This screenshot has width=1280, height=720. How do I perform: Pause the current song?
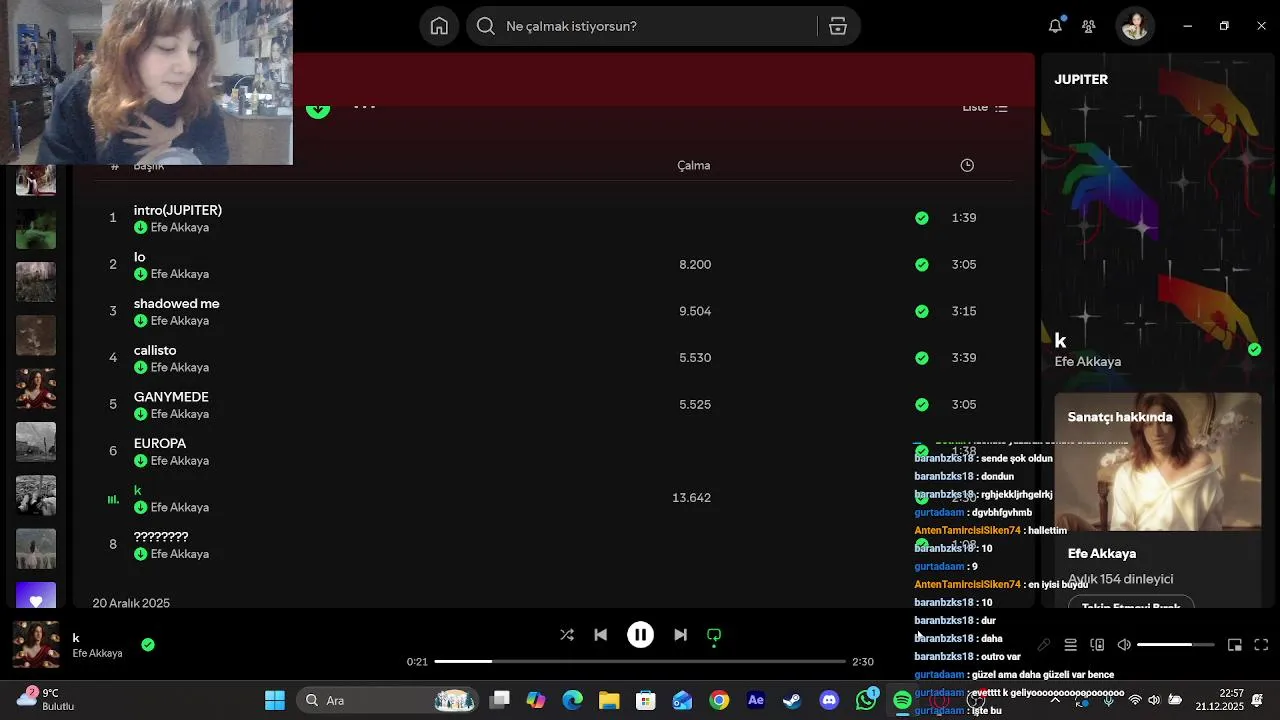pyautogui.click(x=640, y=635)
